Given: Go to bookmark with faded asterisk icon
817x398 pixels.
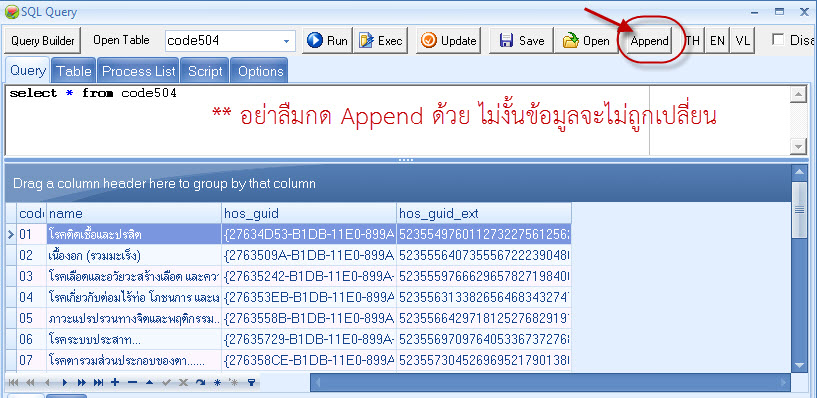Looking at the screenshot, I should [234, 382].
